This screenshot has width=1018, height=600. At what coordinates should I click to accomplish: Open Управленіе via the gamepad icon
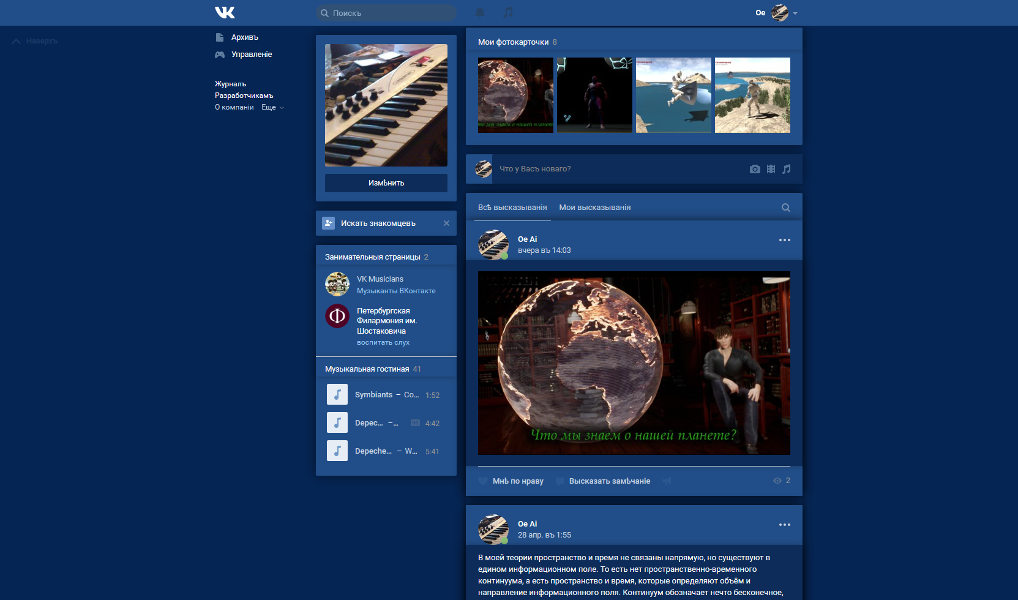[x=218, y=54]
